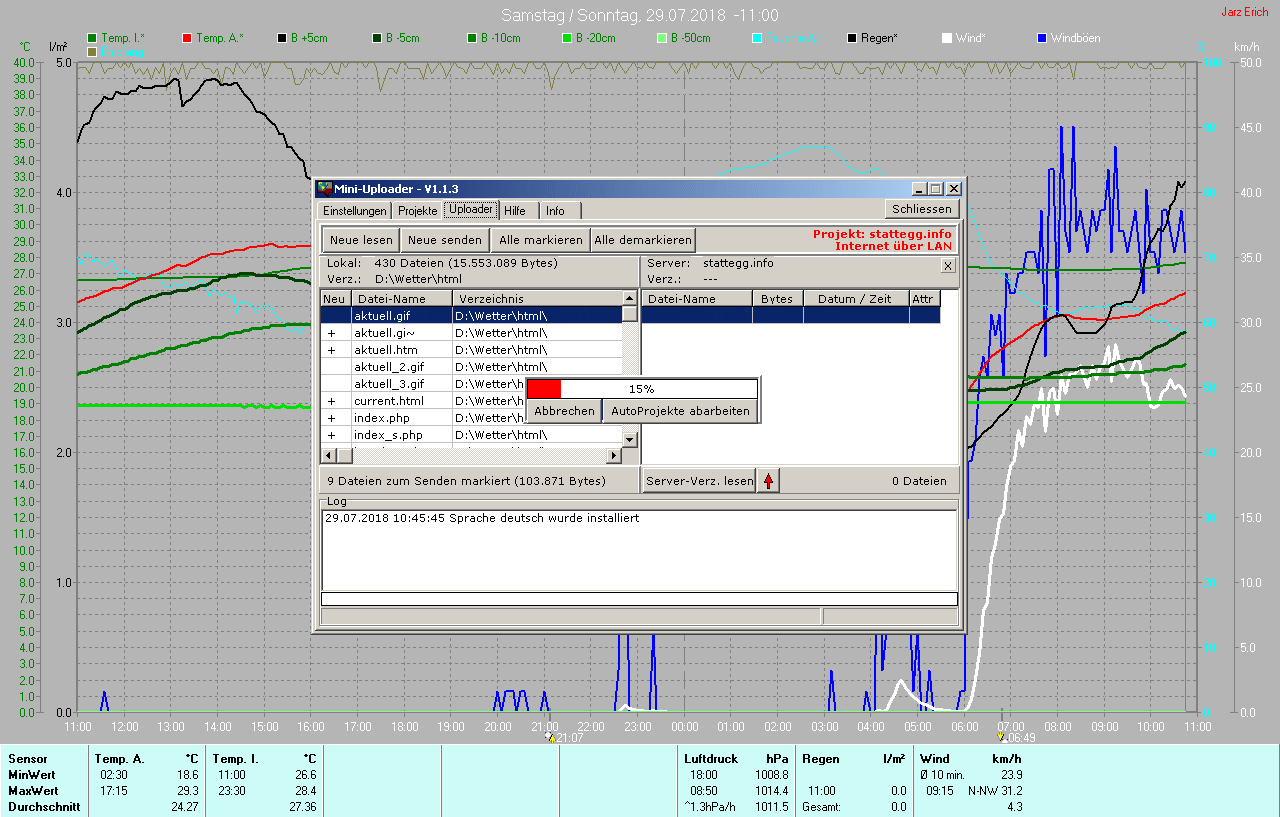Click the Alle markieren button

click(x=540, y=240)
